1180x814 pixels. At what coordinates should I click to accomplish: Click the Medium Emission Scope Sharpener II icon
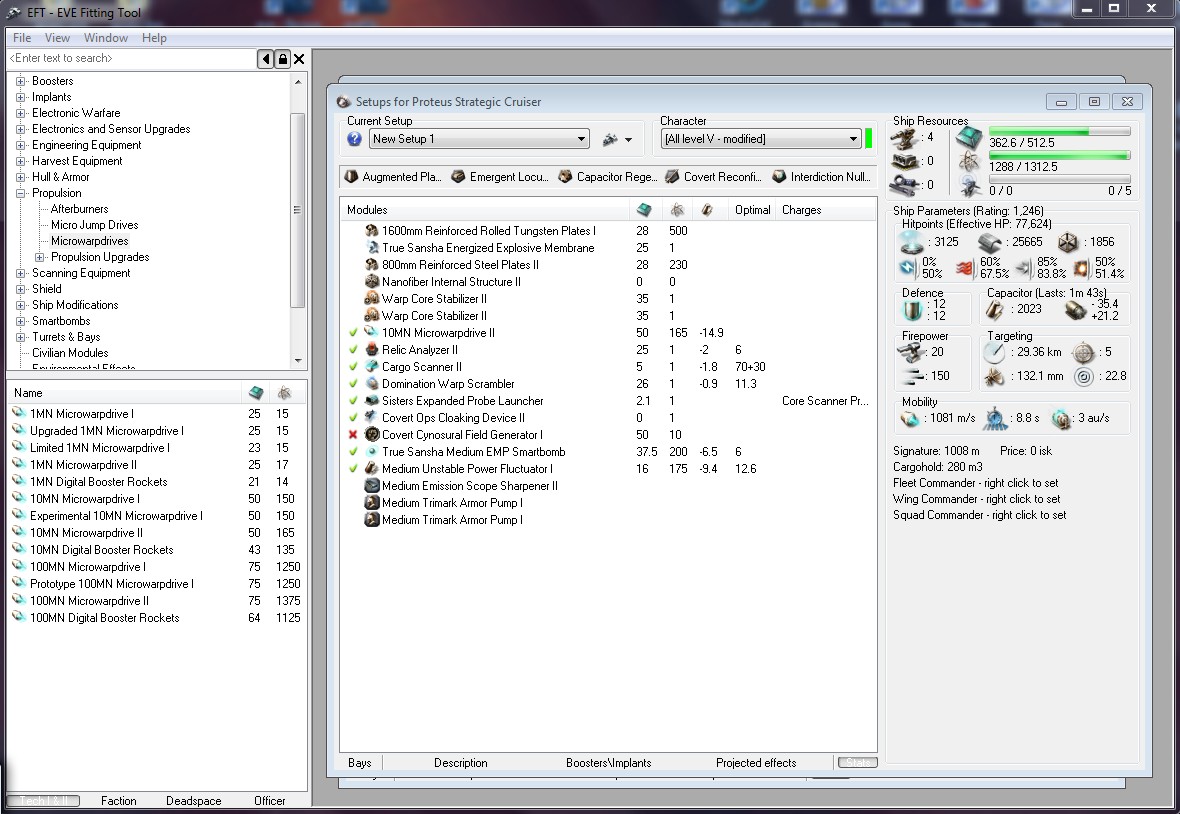(x=371, y=486)
